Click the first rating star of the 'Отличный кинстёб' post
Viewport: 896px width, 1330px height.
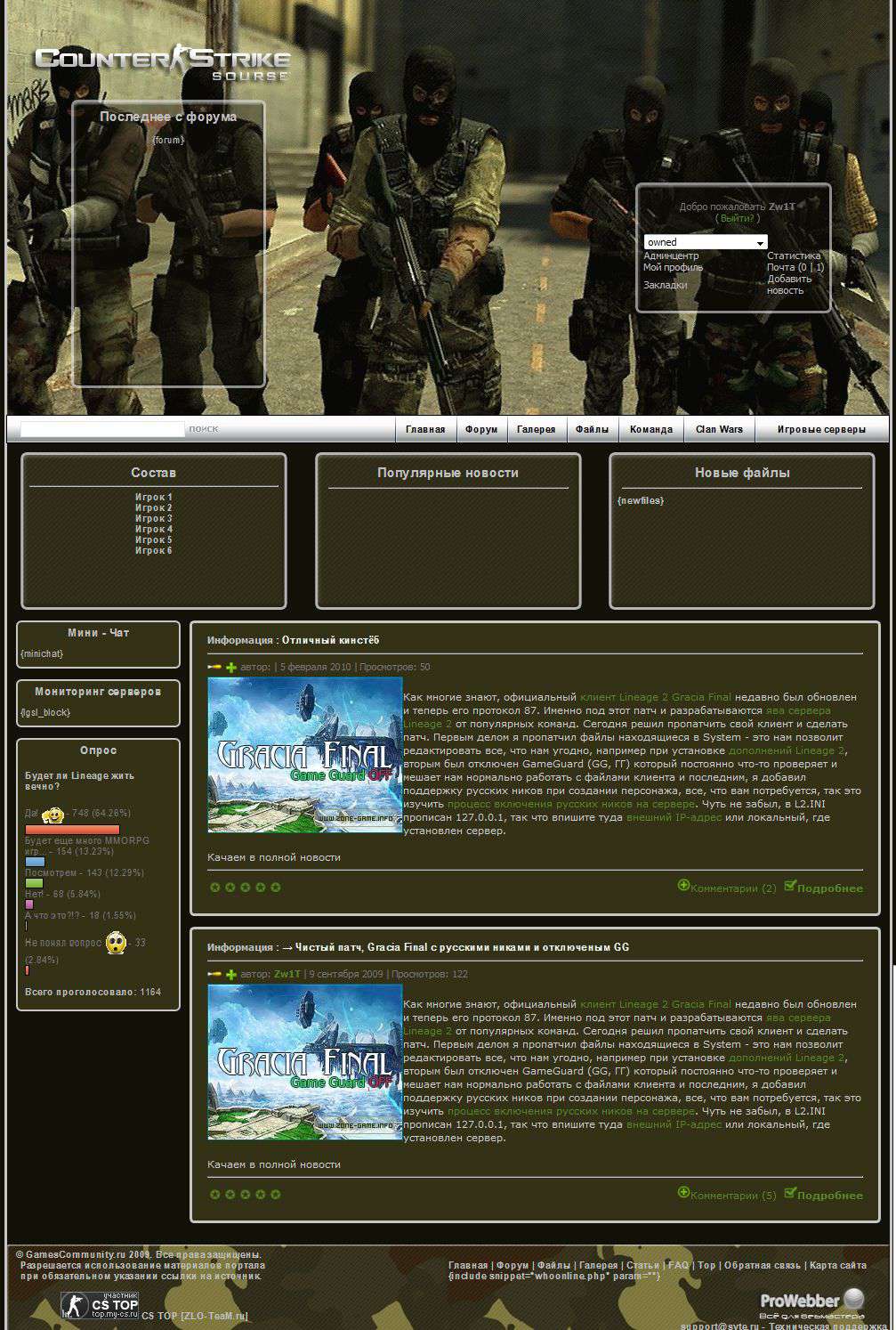click(214, 887)
